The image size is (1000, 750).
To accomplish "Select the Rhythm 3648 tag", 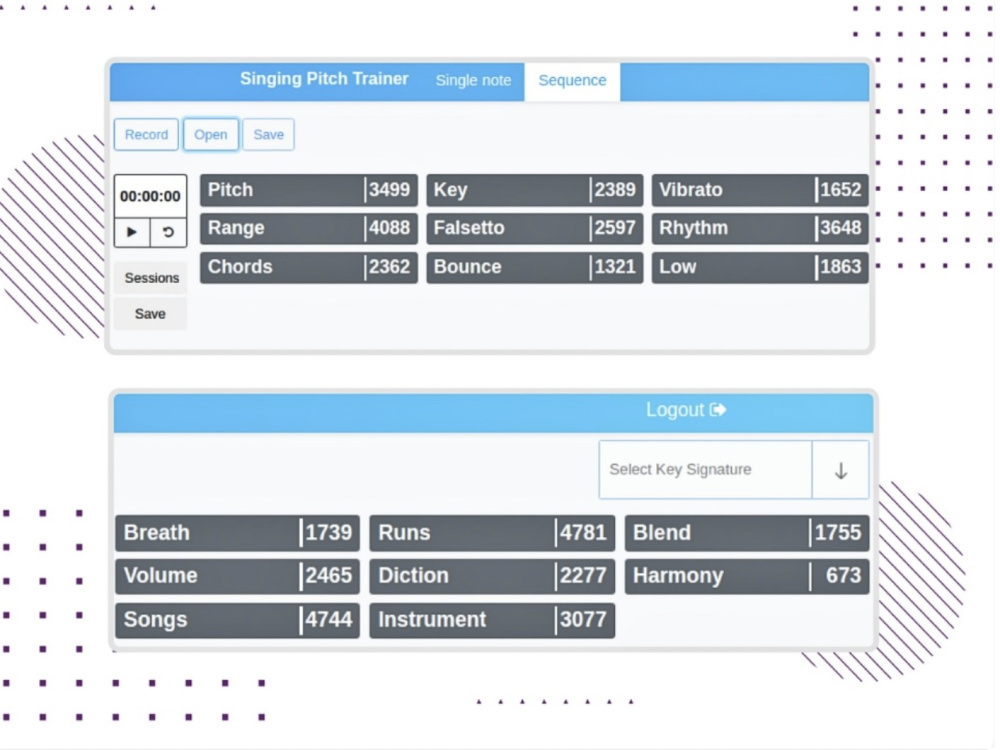I will pyautogui.click(x=760, y=228).
